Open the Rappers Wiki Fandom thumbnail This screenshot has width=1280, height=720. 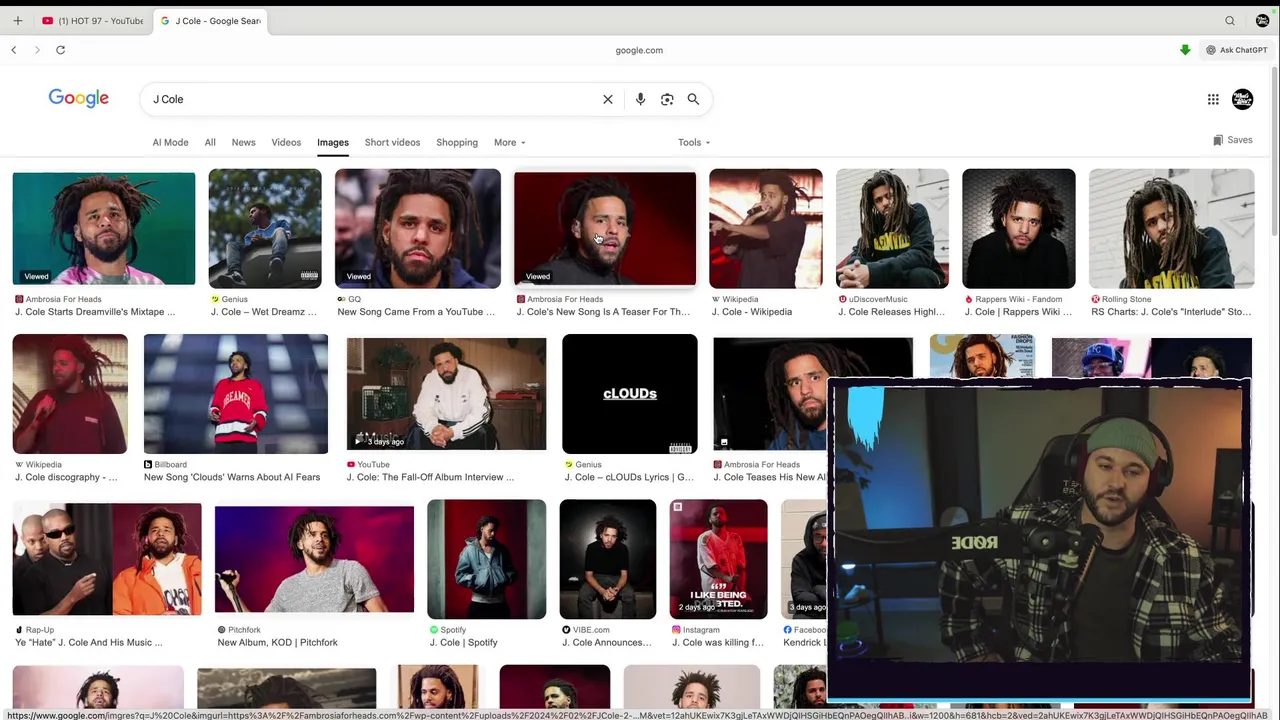point(1019,229)
